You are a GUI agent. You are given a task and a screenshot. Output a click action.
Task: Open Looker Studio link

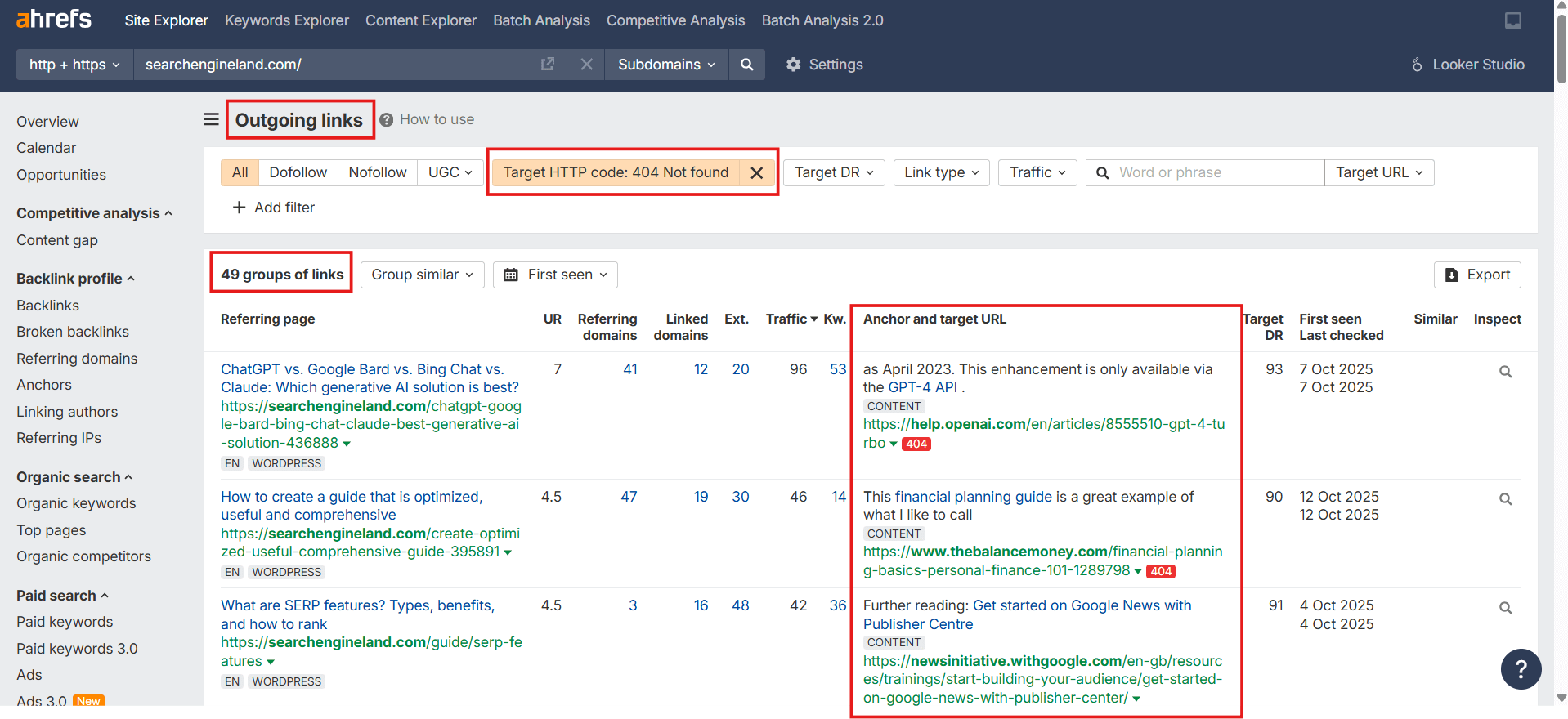point(1467,64)
